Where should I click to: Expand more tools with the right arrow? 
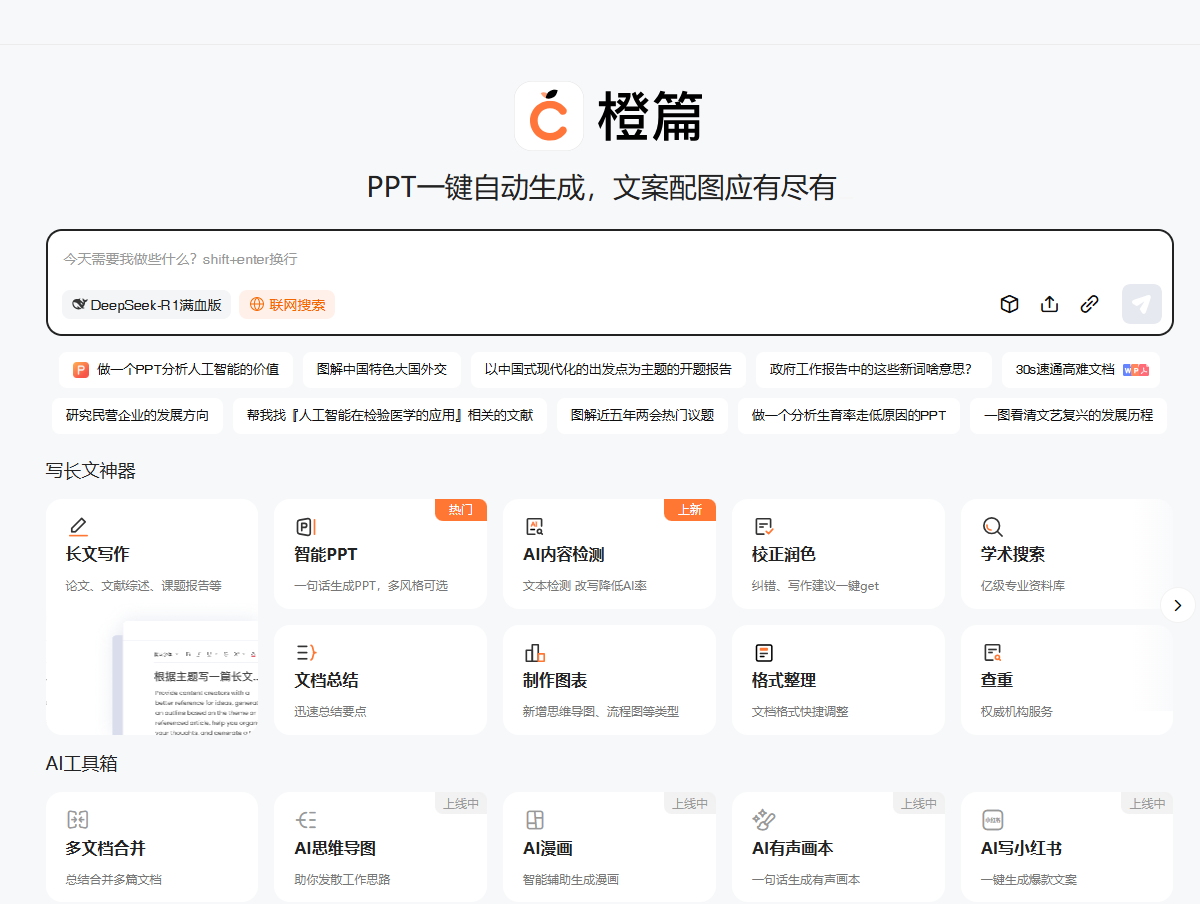(1177, 605)
